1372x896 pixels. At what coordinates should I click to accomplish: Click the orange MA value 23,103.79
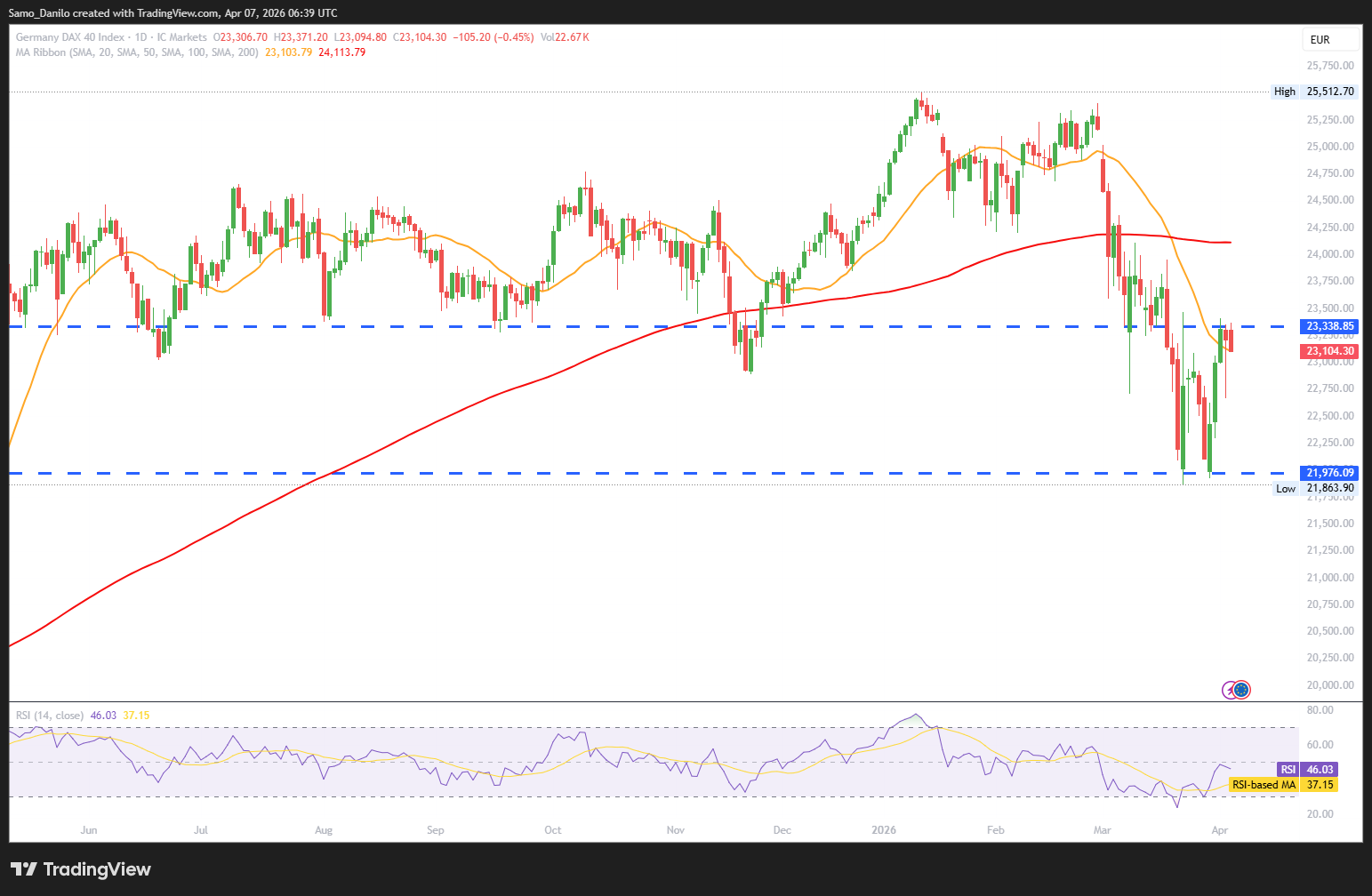point(288,52)
